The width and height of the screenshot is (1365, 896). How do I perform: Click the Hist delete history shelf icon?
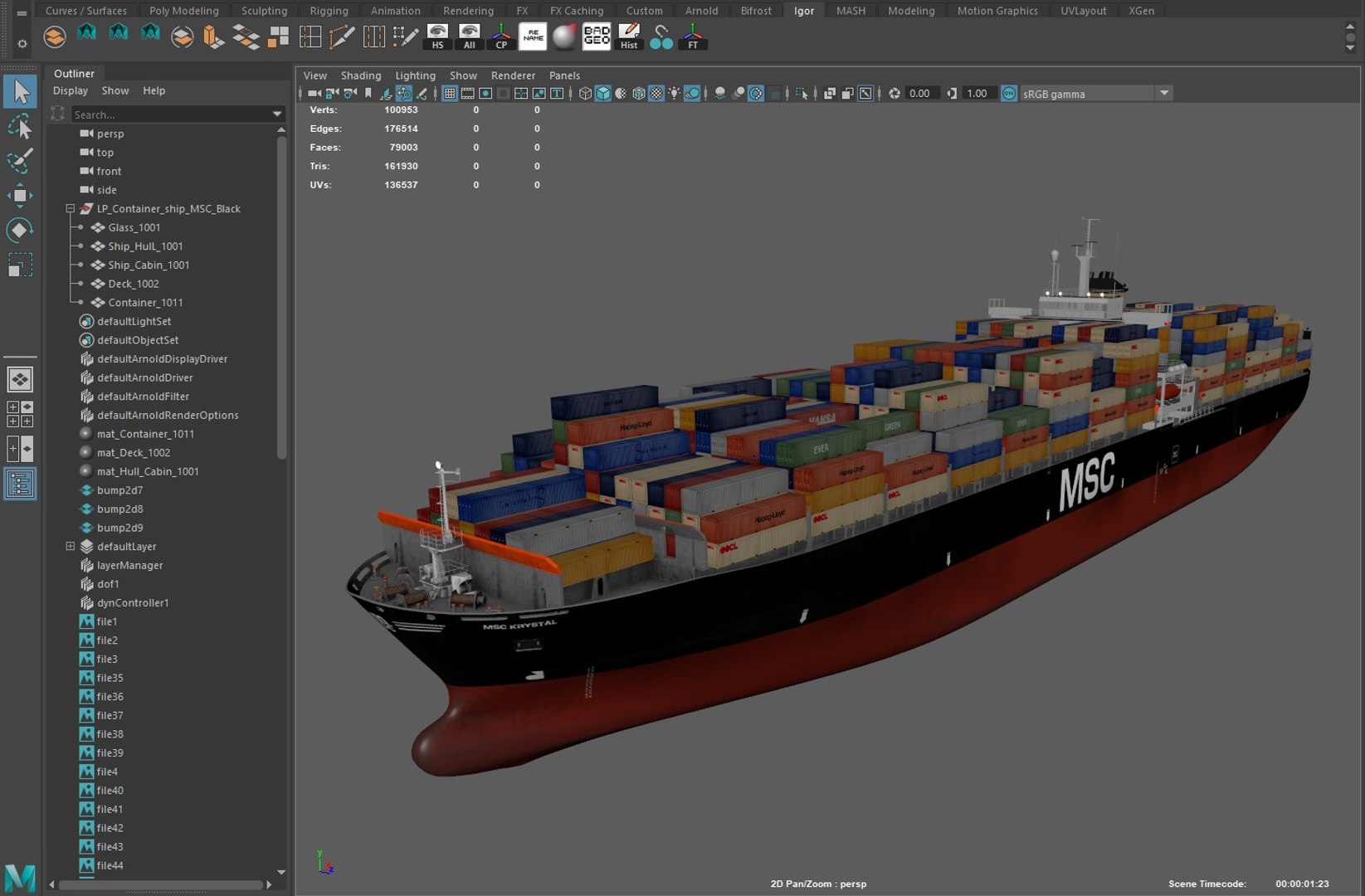[x=629, y=37]
